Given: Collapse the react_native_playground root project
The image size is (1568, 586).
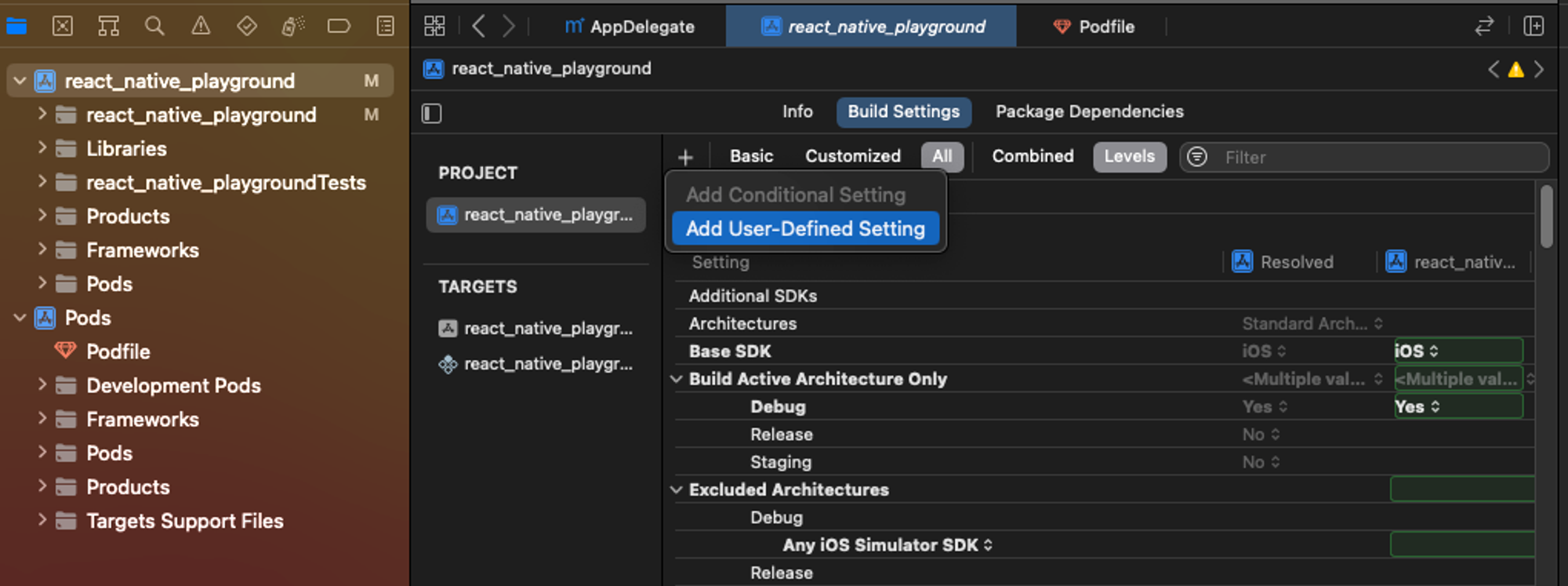Looking at the screenshot, I should click(x=20, y=81).
